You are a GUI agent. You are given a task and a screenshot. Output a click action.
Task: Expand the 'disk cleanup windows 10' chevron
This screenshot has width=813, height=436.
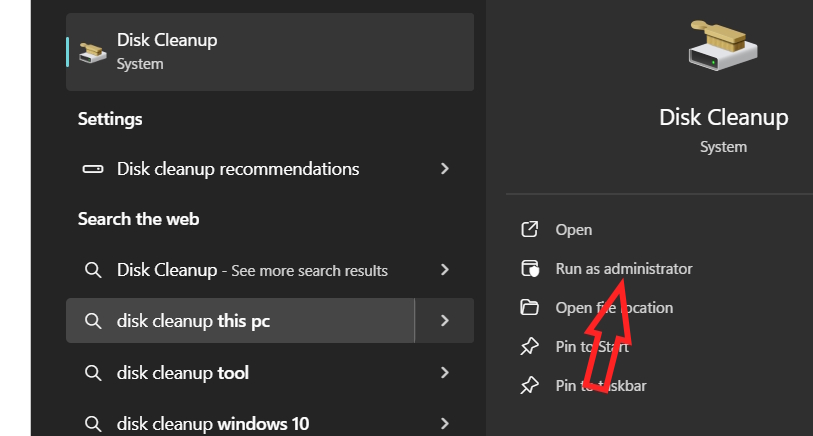point(445,423)
